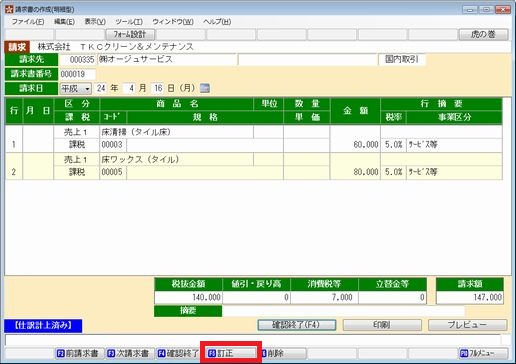Click the フォーム設計 toolbar button
Image resolution: width=516 pixels, height=364 pixels.
point(130,34)
